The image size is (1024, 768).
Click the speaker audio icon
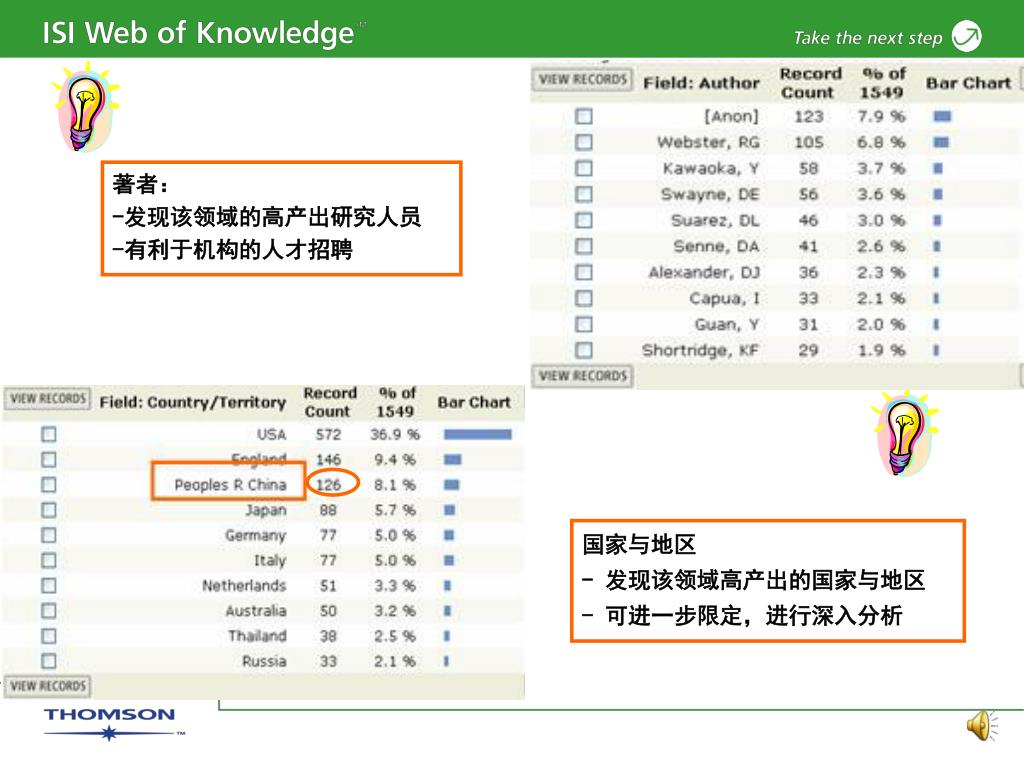coord(982,726)
